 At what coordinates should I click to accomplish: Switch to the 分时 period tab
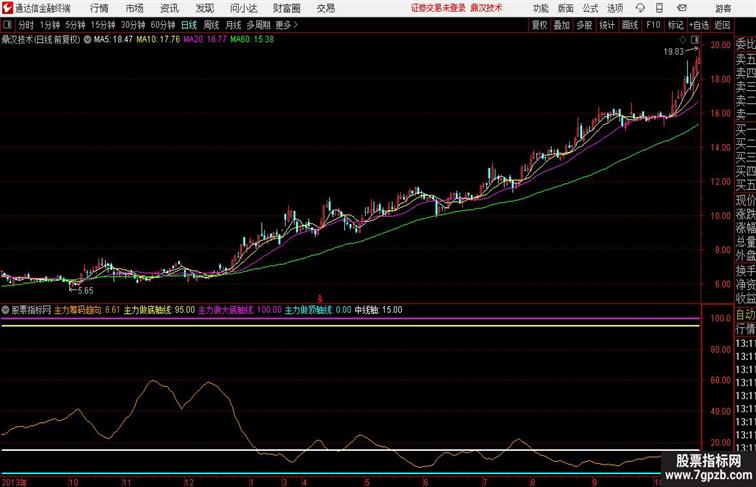pyautogui.click(x=26, y=25)
